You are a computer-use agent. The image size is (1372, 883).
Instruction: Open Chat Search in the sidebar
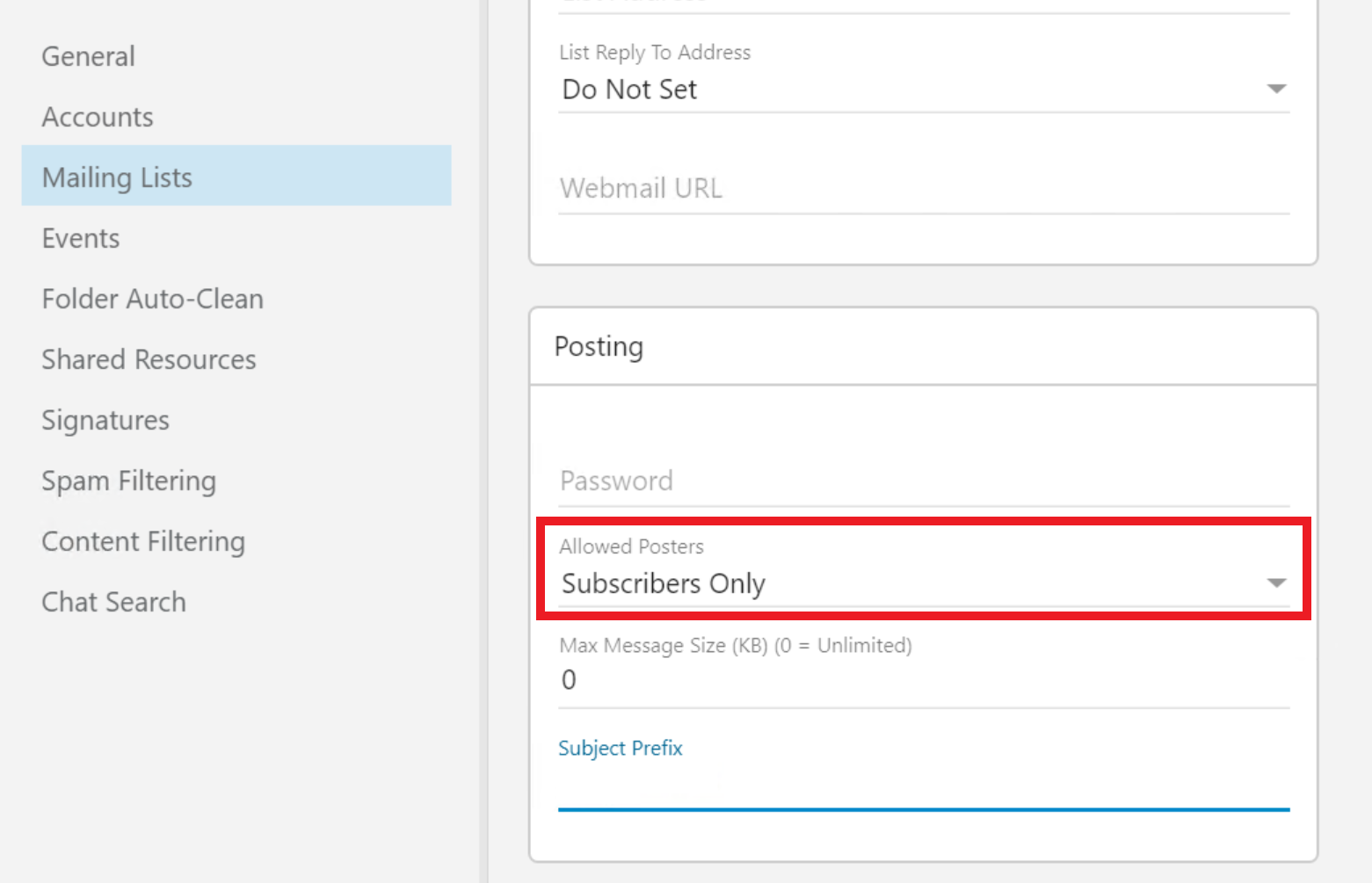(x=114, y=602)
